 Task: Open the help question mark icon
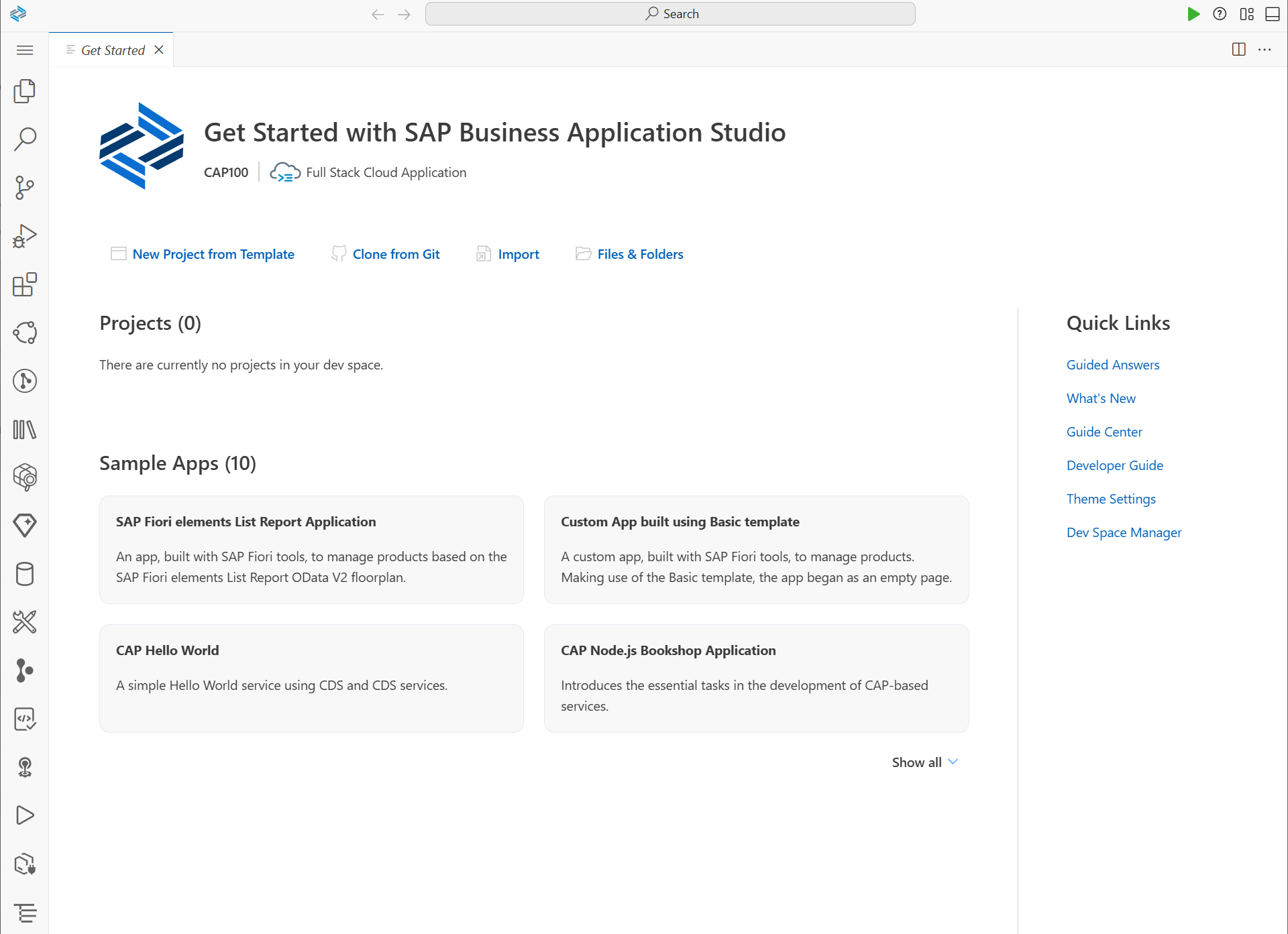pos(1220,14)
